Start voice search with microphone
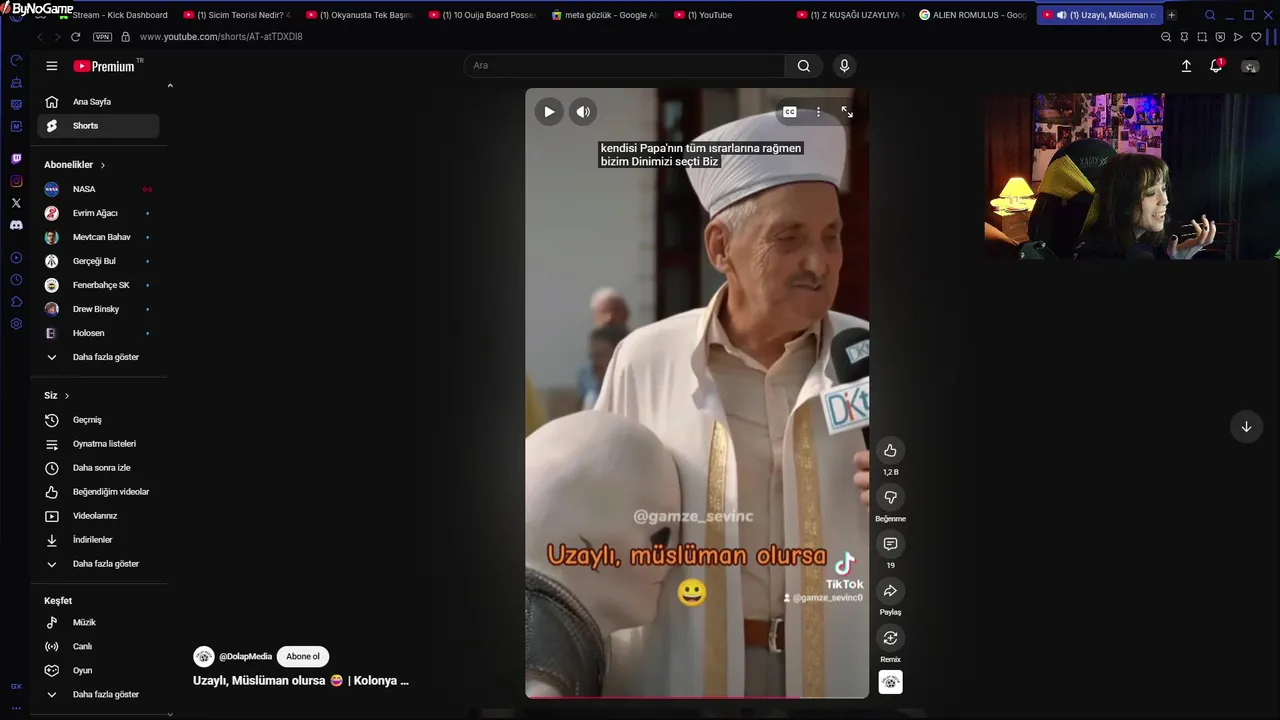1280x720 pixels. pos(844,66)
